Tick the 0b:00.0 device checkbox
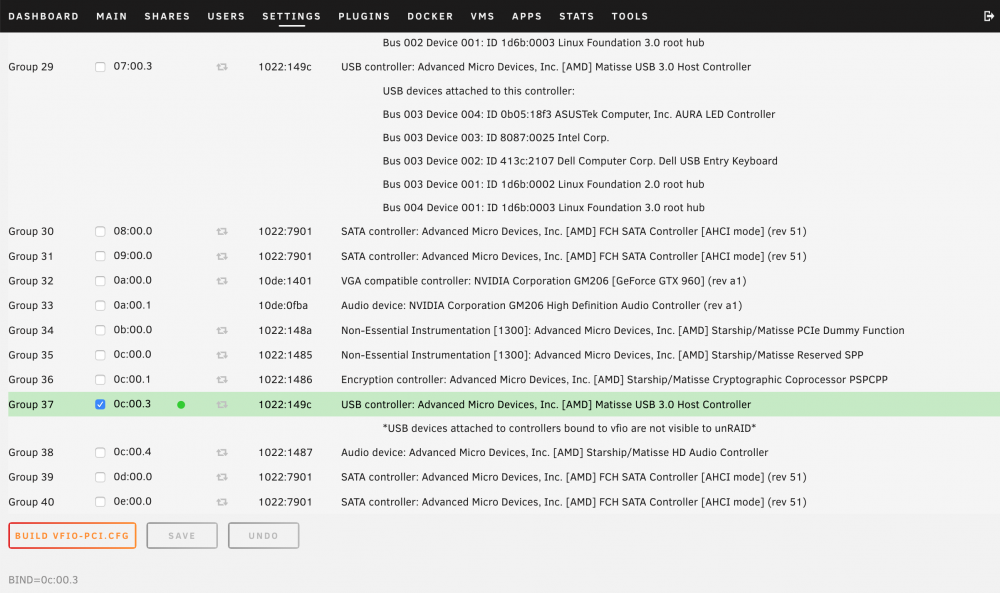The height and width of the screenshot is (593, 1000). [100, 330]
